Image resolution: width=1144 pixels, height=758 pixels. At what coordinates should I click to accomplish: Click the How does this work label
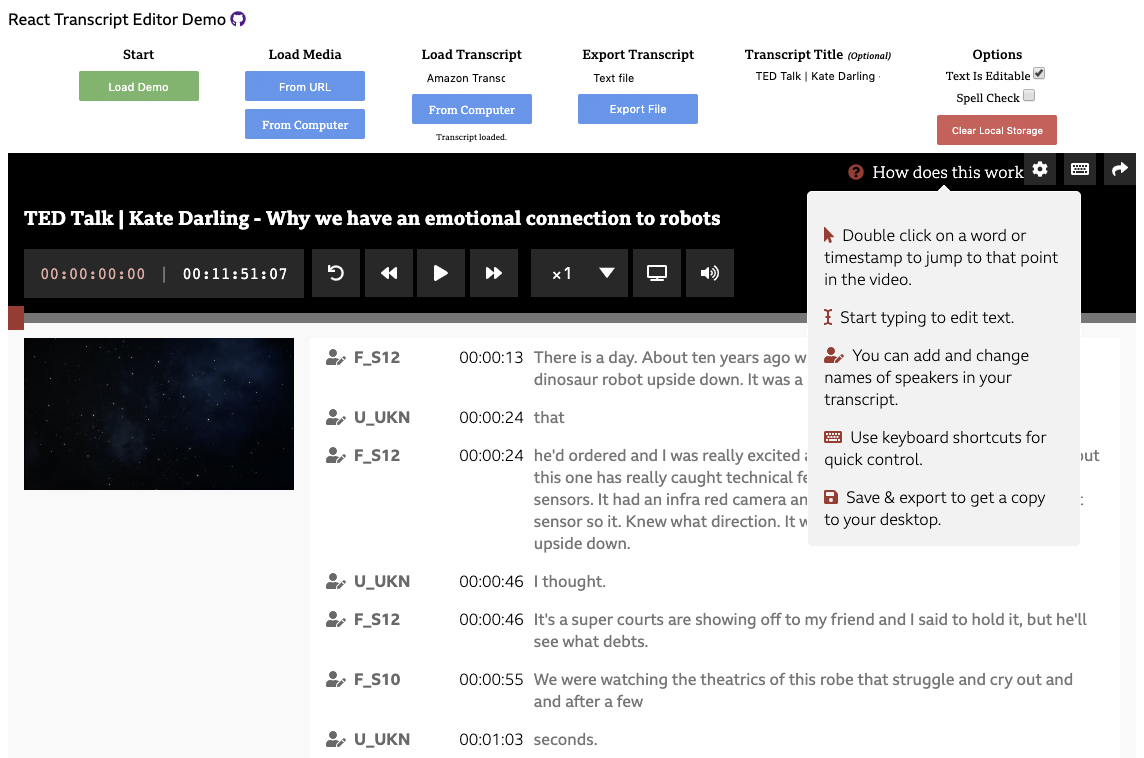(x=947, y=172)
